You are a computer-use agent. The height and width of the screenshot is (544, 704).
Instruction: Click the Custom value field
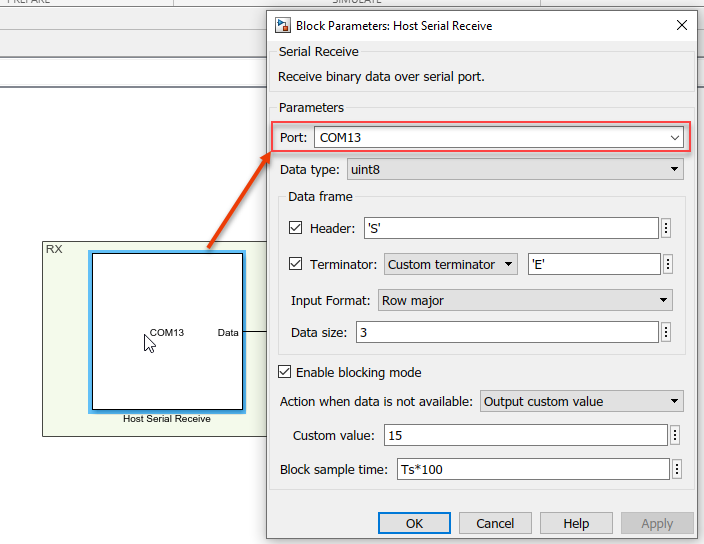click(526, 435)
